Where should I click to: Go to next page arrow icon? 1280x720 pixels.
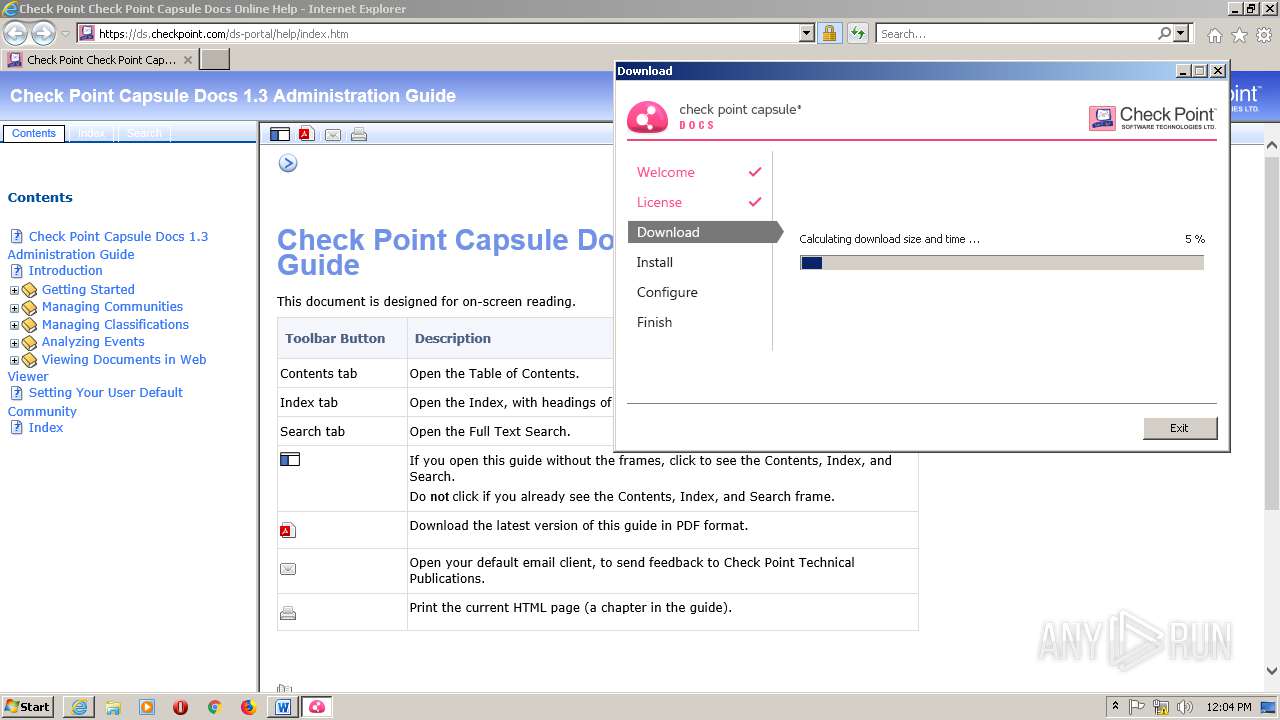coord(288,163)
